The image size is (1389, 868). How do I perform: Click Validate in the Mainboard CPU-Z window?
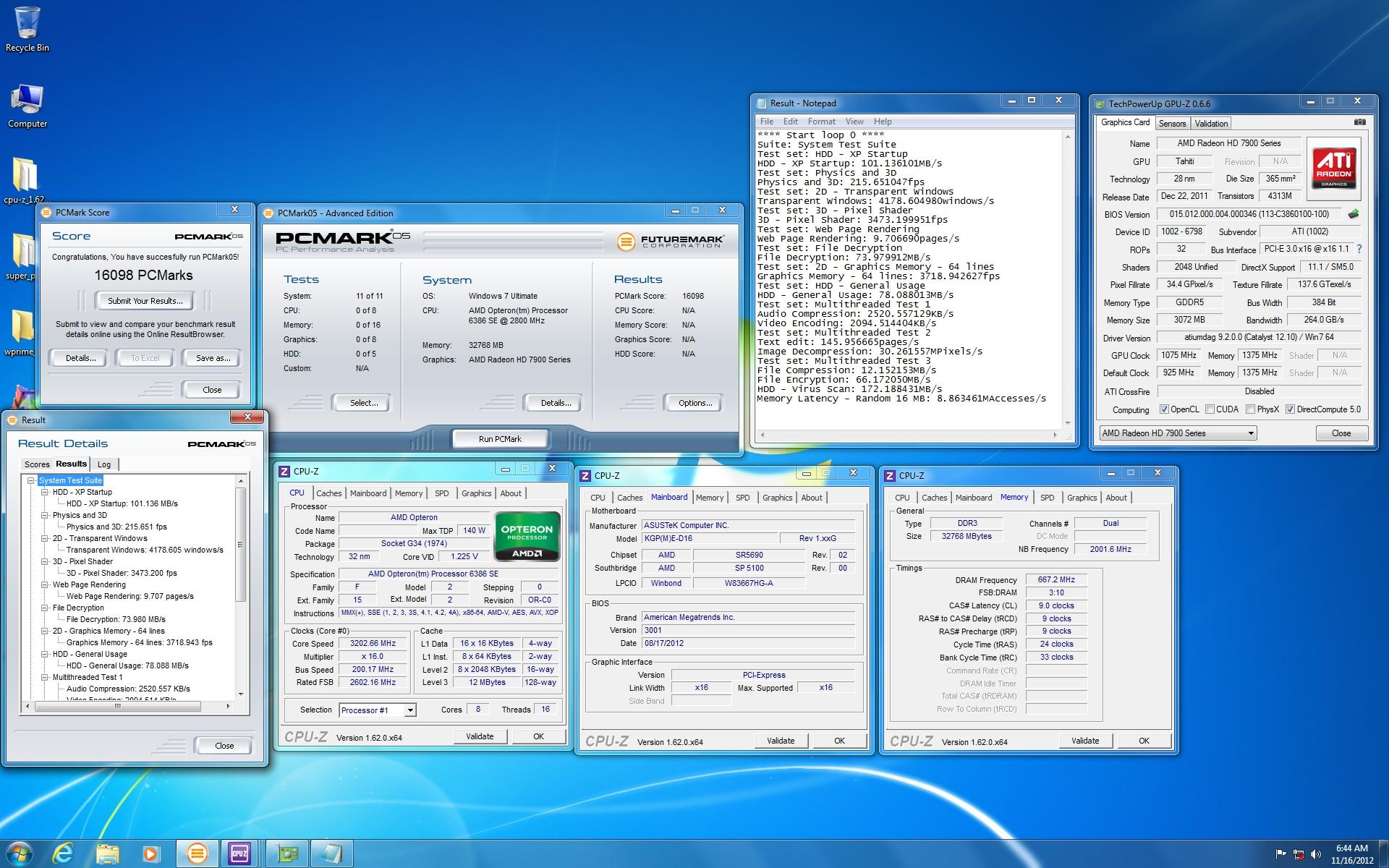pyautogui.click(x=781, y=741)
